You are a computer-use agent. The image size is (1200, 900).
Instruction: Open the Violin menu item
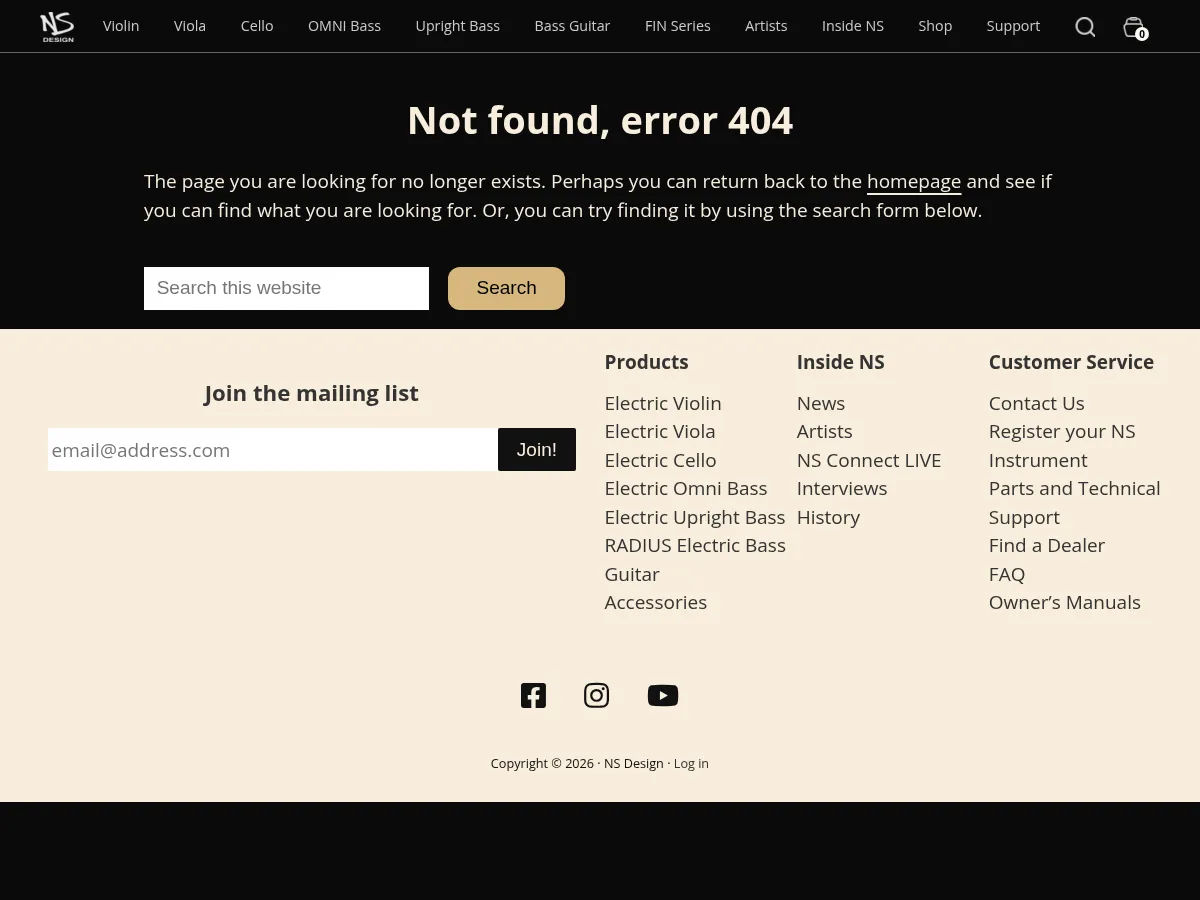pyautogui.click(x=121, y=26)
